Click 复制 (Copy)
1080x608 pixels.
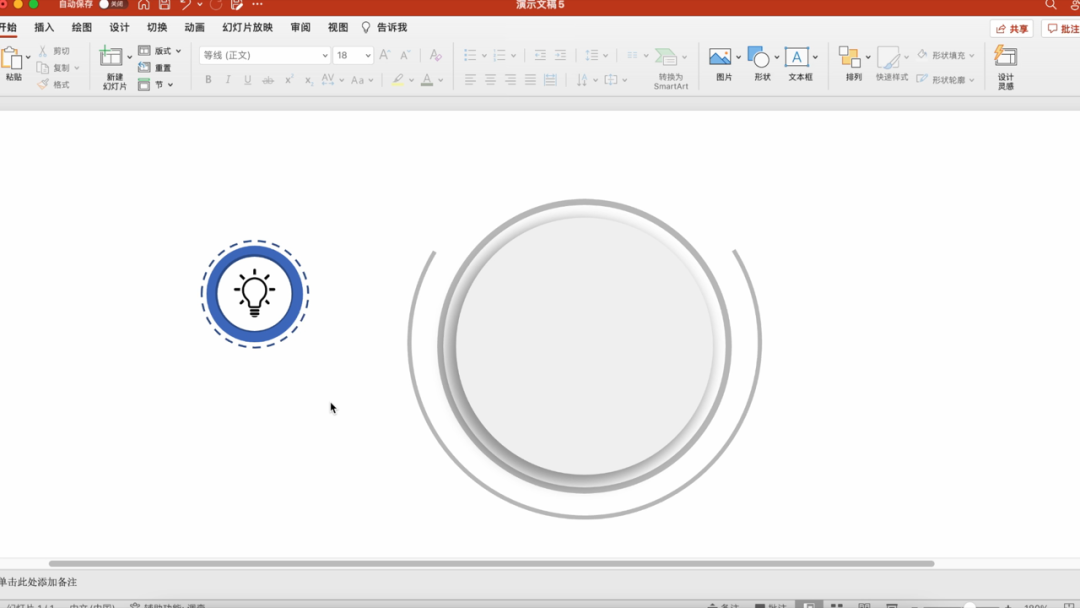(x=54, y=67)
